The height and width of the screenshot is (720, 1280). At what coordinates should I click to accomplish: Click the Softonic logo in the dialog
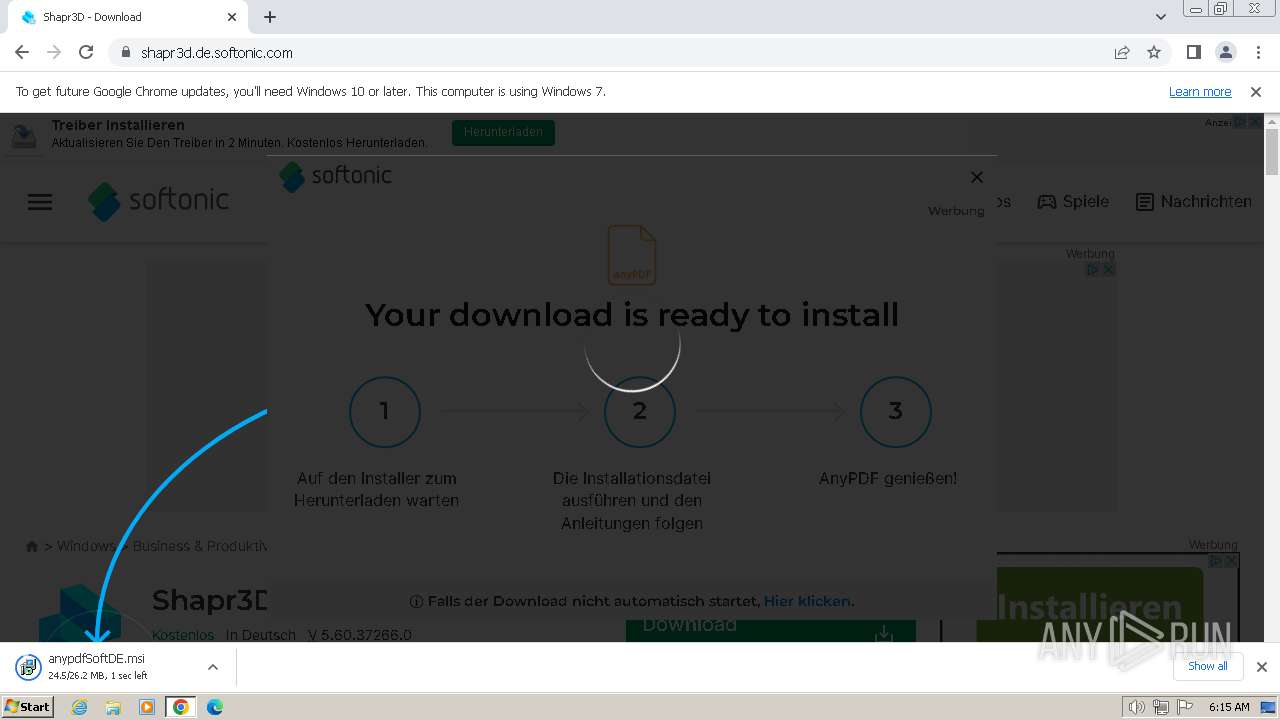335,176
